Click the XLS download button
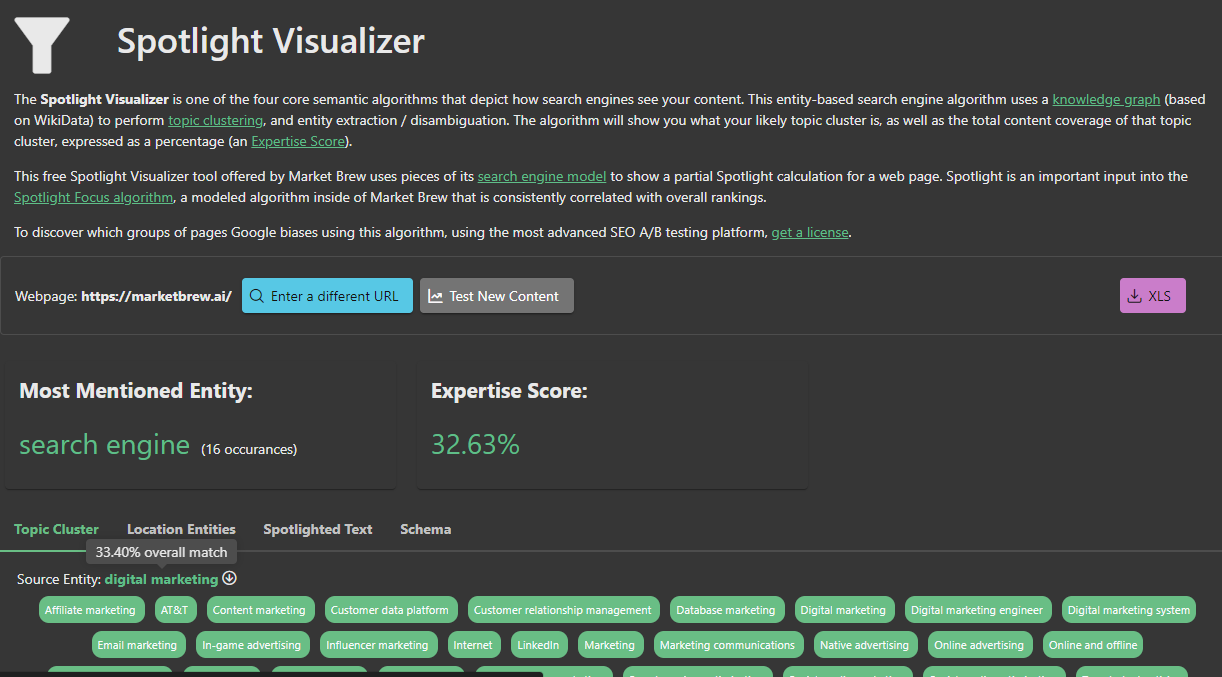The image size is (1222, 677). point(1152,296)
